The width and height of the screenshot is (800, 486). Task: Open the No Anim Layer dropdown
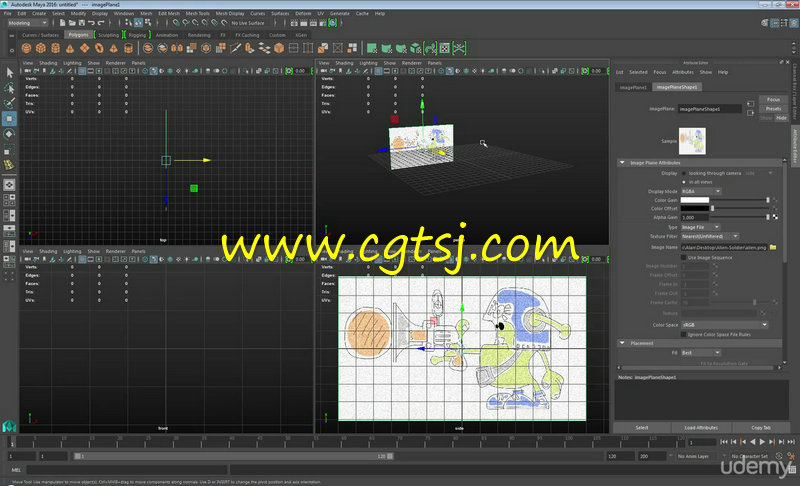[696, 456]
